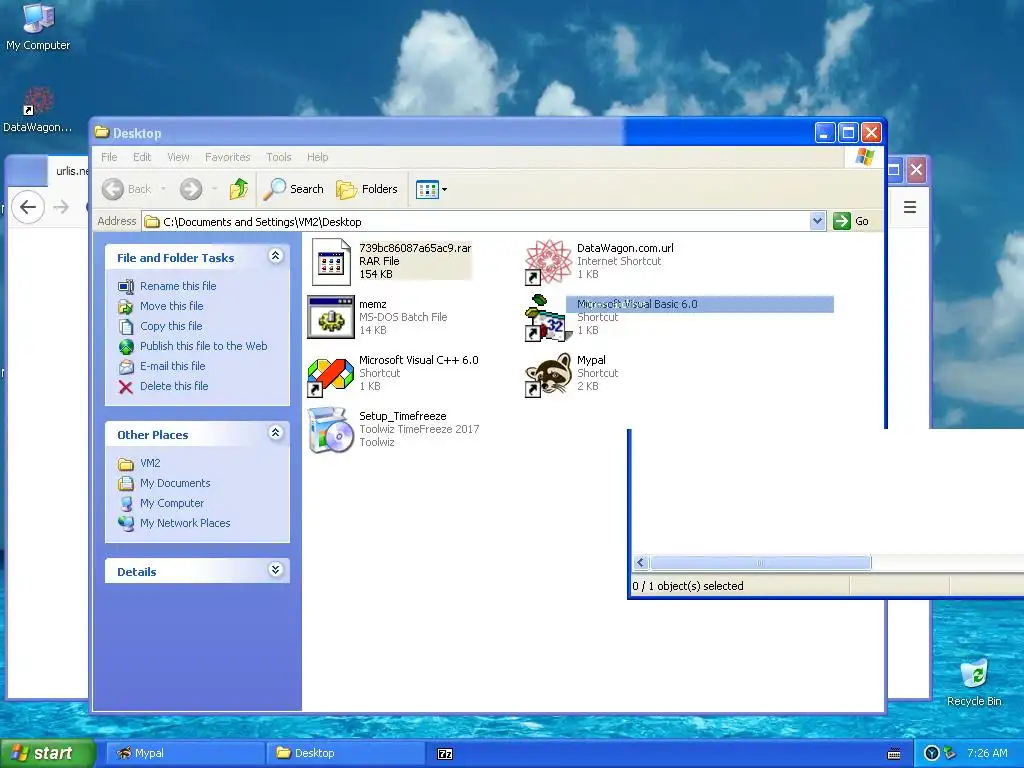Open Search in the Explorer toolbar
This screenshot has height=768, width=1024.
293,189
